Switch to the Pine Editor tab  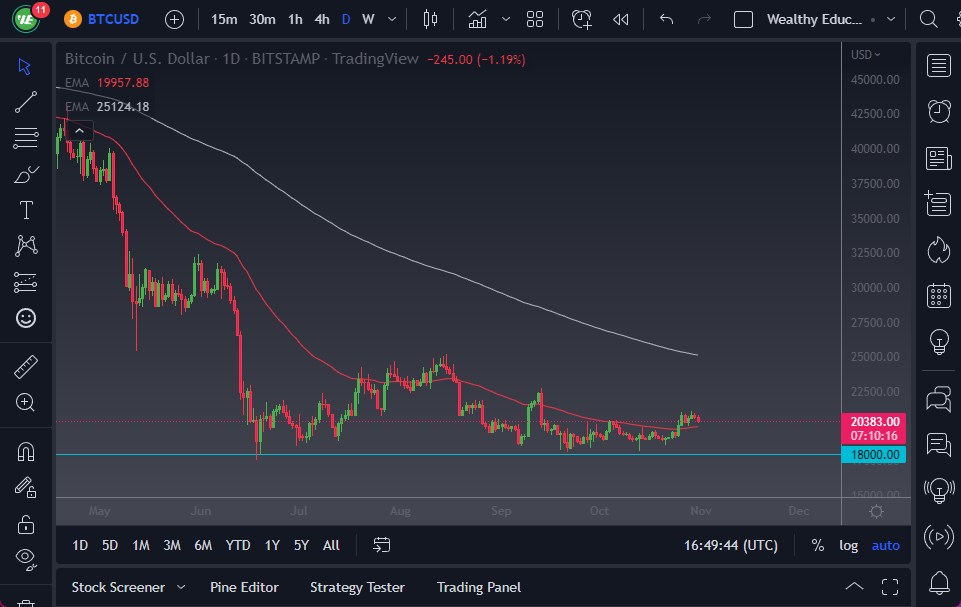244,587
